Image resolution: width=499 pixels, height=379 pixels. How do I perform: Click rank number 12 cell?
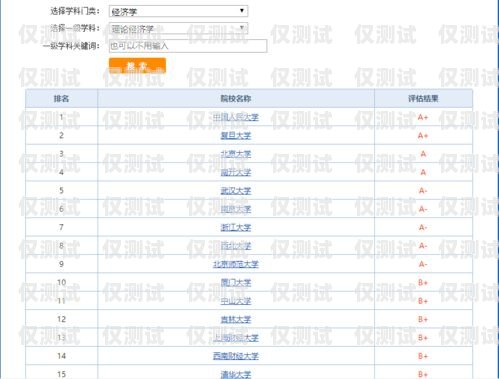[61, 319]
